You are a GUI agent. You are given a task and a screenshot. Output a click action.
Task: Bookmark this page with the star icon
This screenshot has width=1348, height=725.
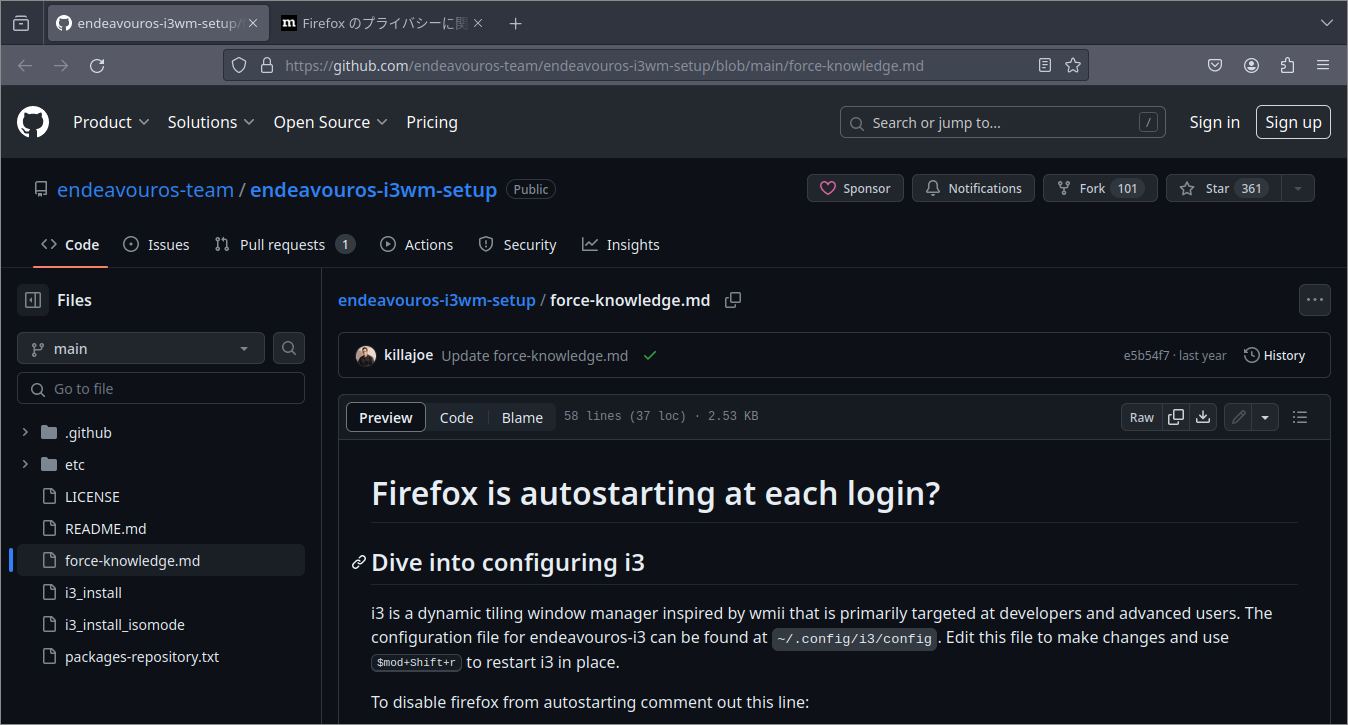tap(1073, 65)
